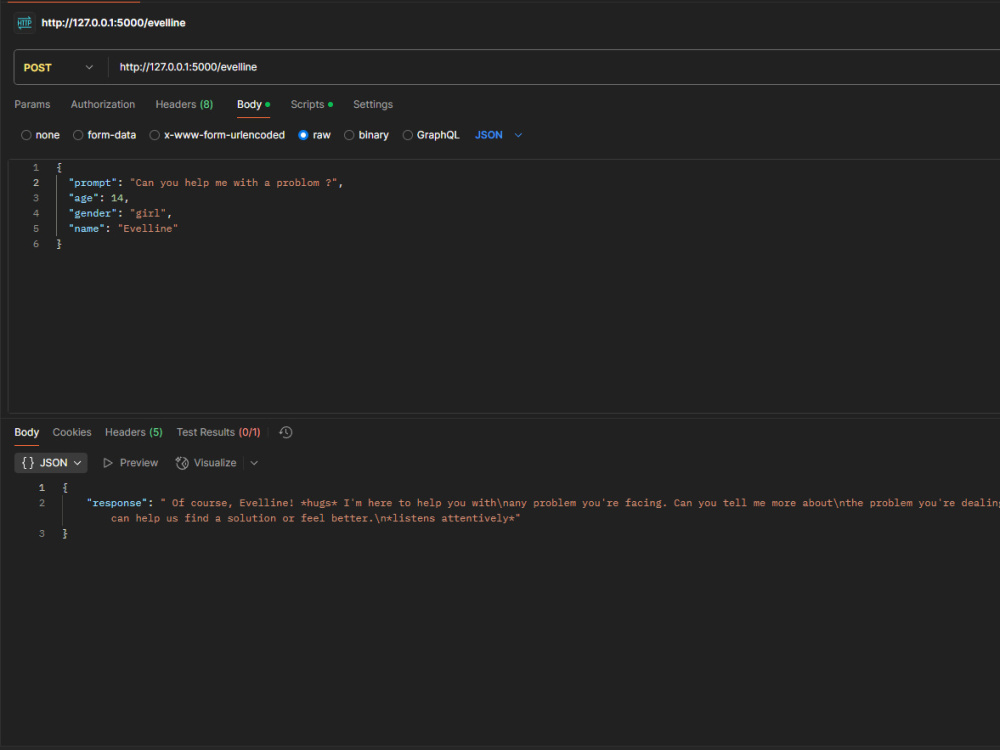
Task: Open the request Settings tab
Action: click(x=373, y=105)
